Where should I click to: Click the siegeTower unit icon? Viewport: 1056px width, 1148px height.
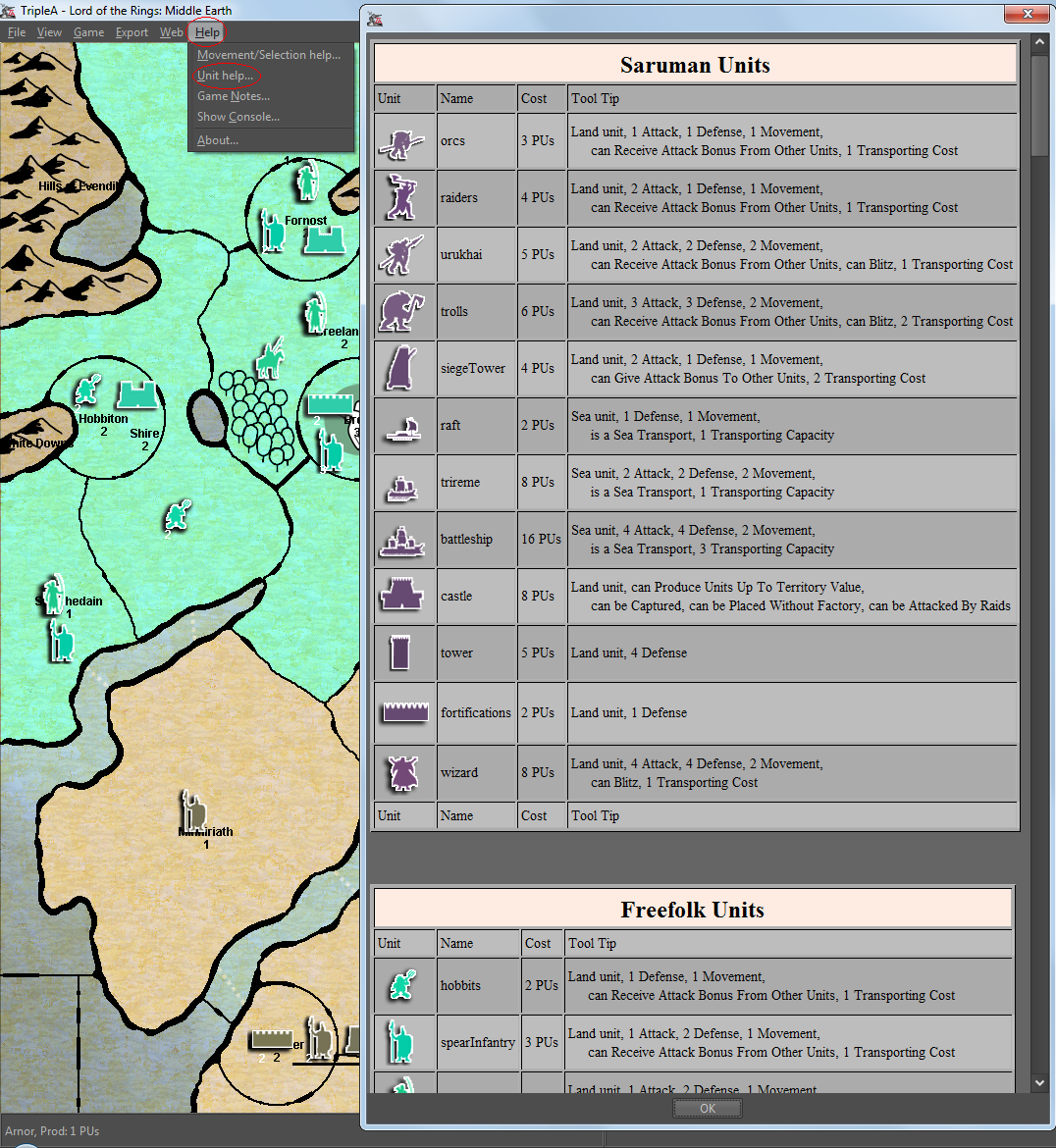(401, 368)
